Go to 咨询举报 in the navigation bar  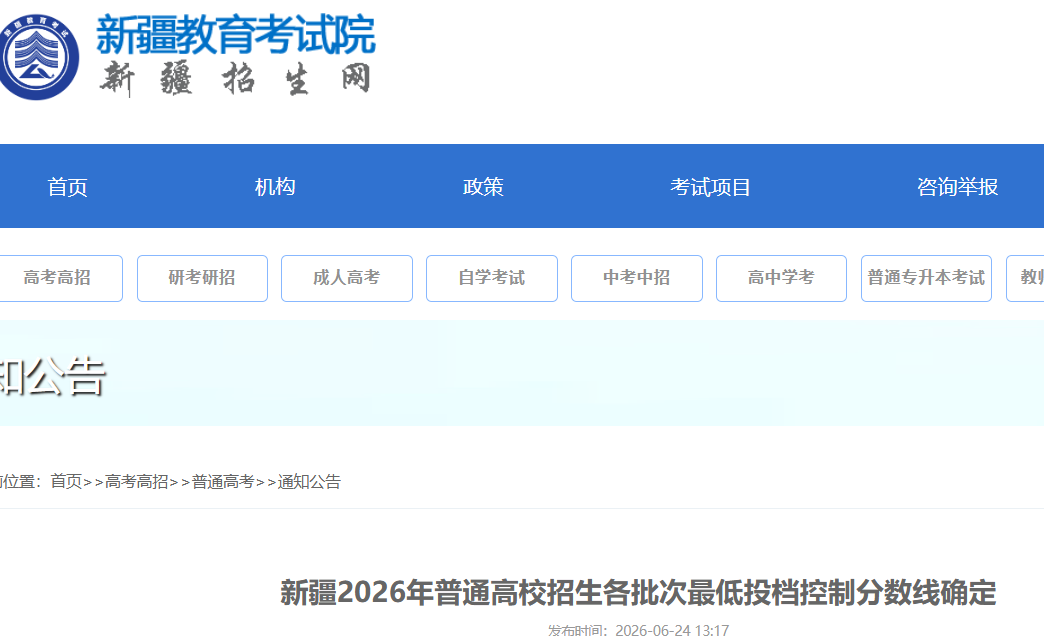click(x=957, y=187)
